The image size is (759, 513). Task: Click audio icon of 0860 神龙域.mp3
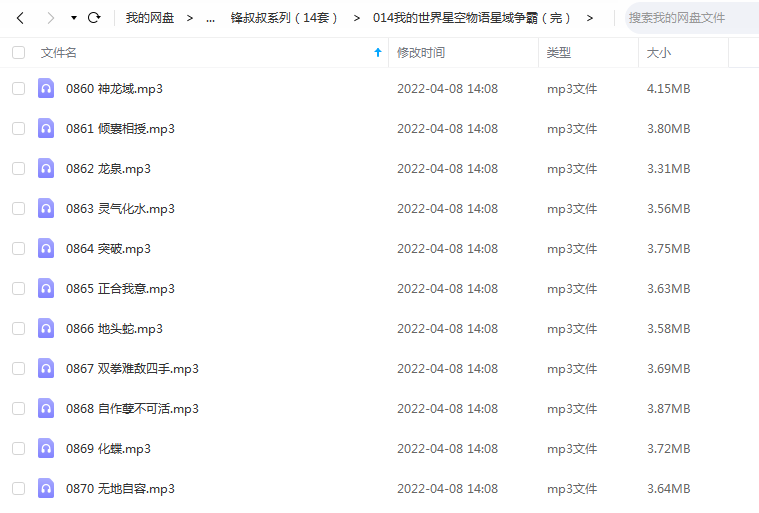pos(46,89)
